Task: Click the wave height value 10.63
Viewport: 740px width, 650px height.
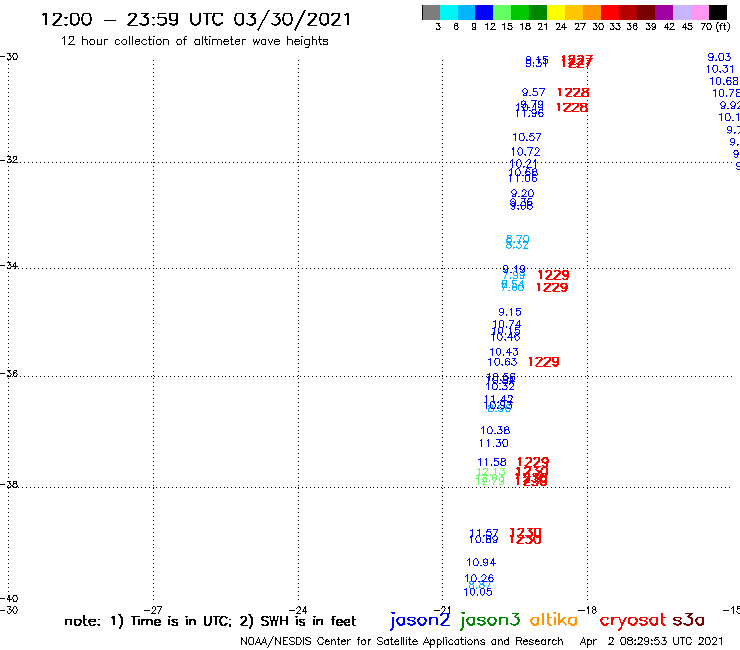Action: [502, 362]
